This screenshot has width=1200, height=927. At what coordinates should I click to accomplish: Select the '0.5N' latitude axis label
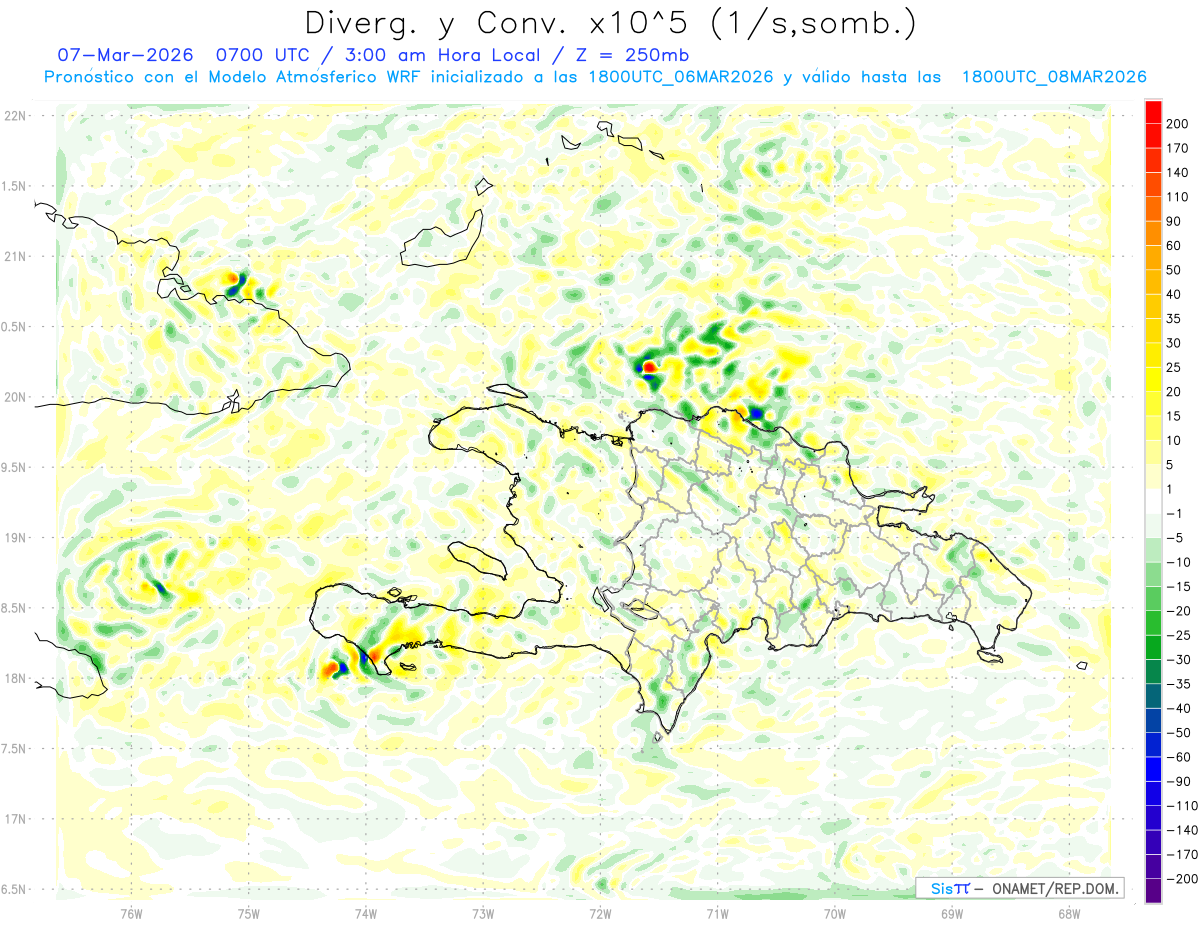click(14, 327)
